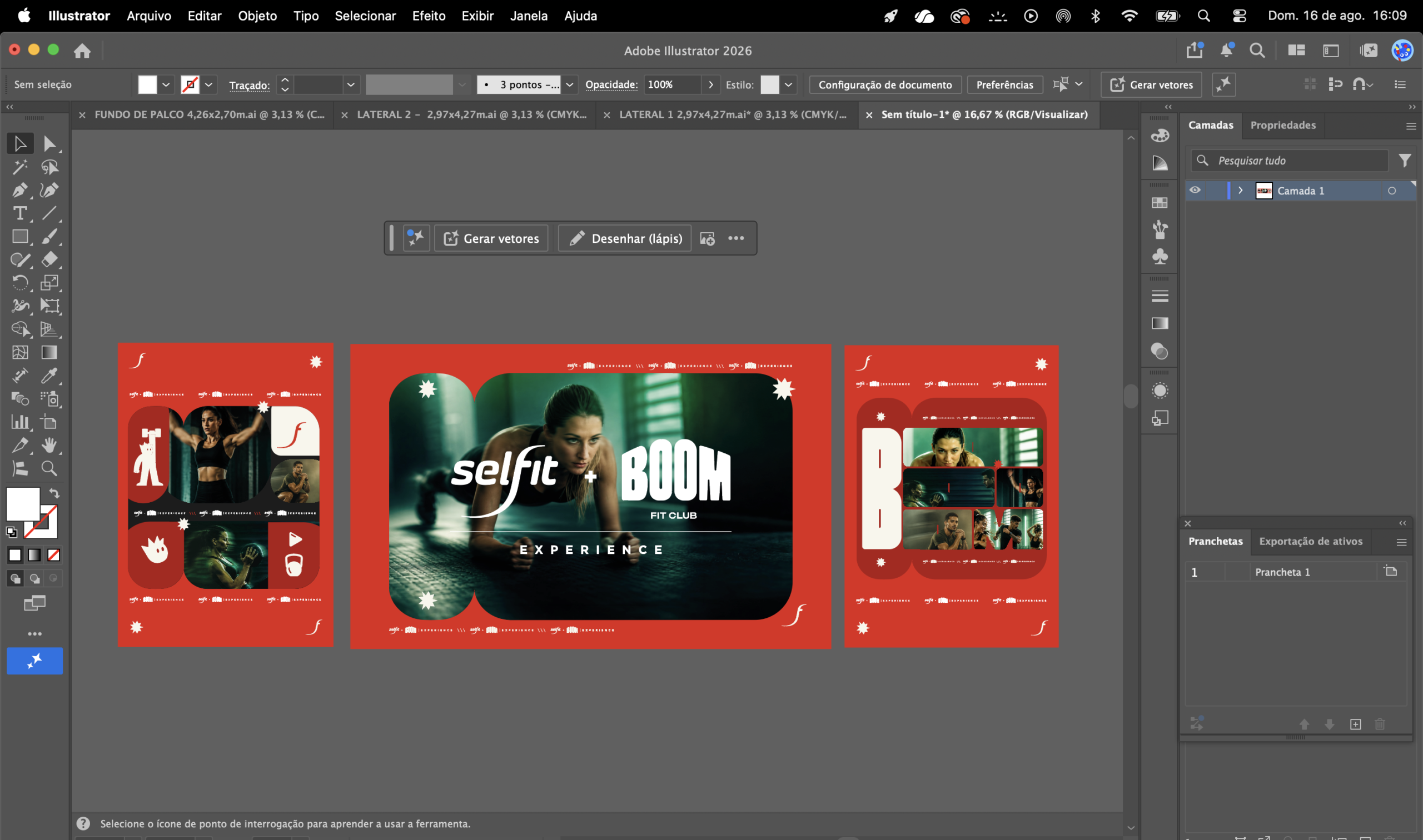This screenshot has width=1423, height=840.
Task: Select the Free Transform tool
Action: click(x=49, y=306)
